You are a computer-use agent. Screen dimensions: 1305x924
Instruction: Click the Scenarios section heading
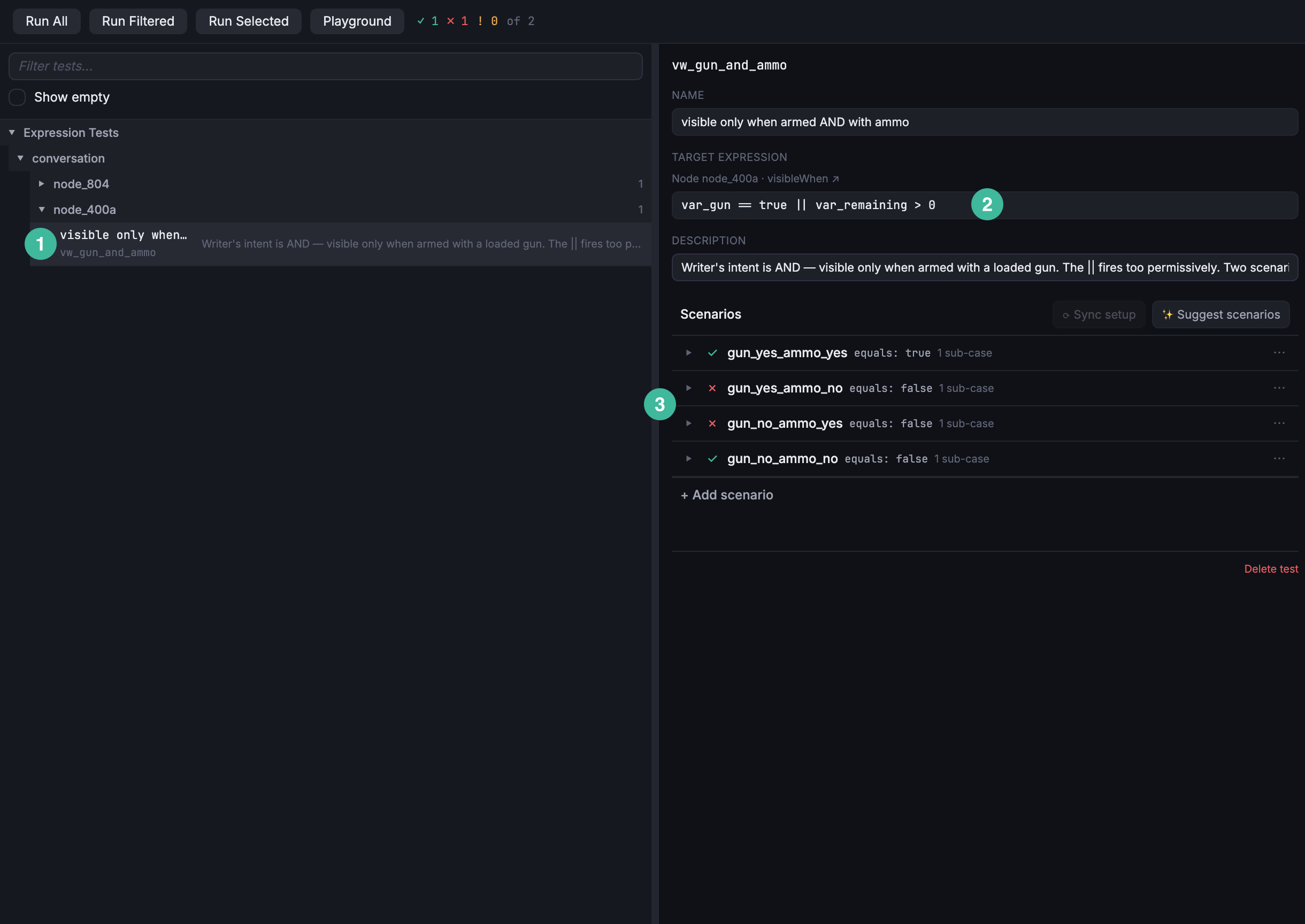click(710, 314)
